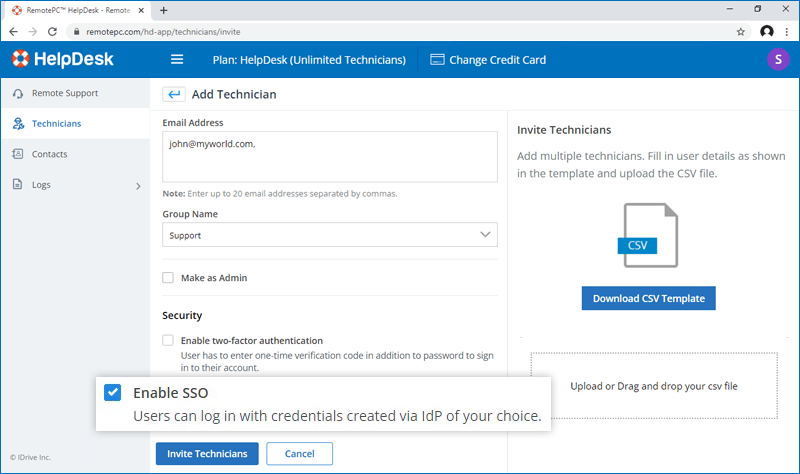Open the Group Name dropdown
800x474 pixels.
[330, 235]
